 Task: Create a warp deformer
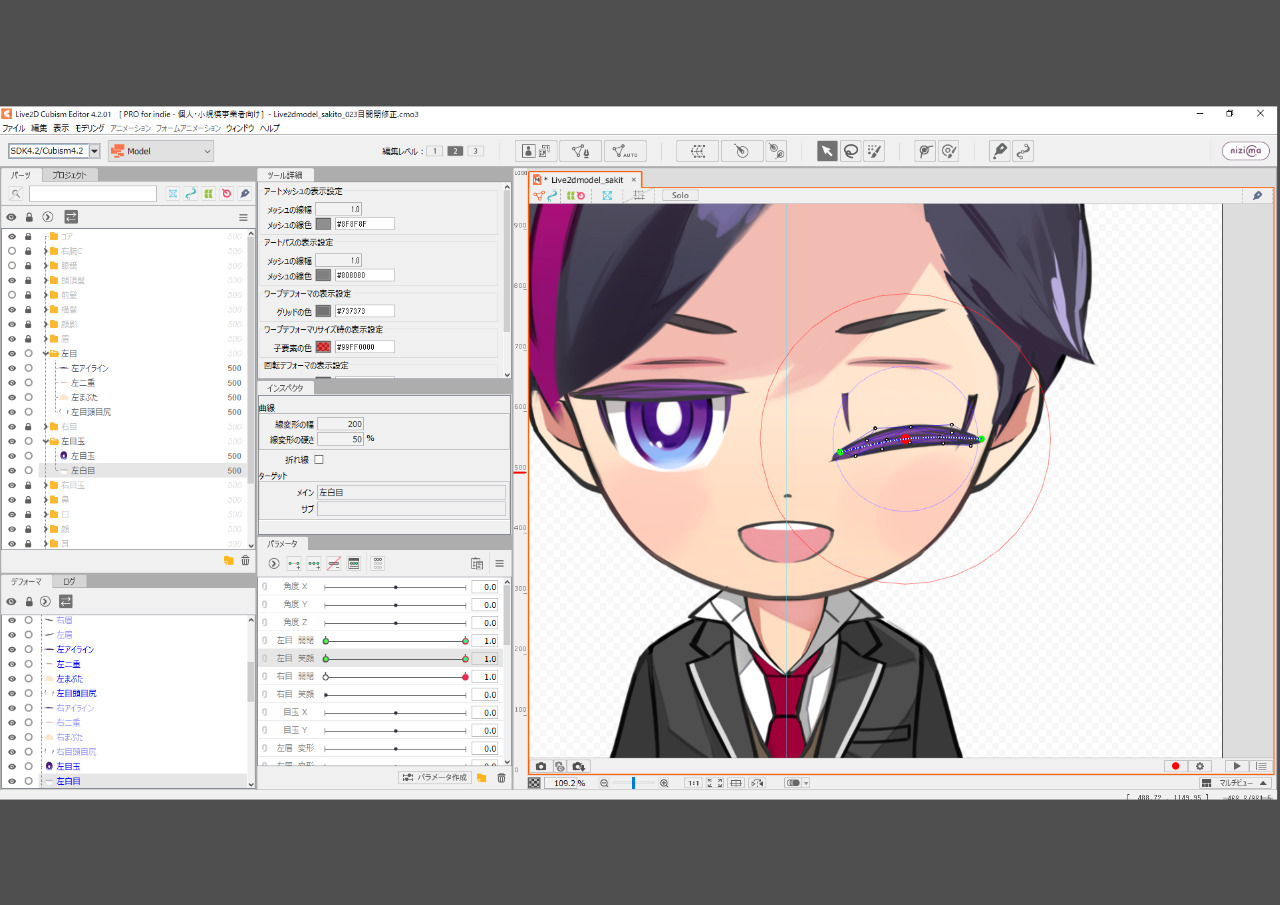point(697,151)
